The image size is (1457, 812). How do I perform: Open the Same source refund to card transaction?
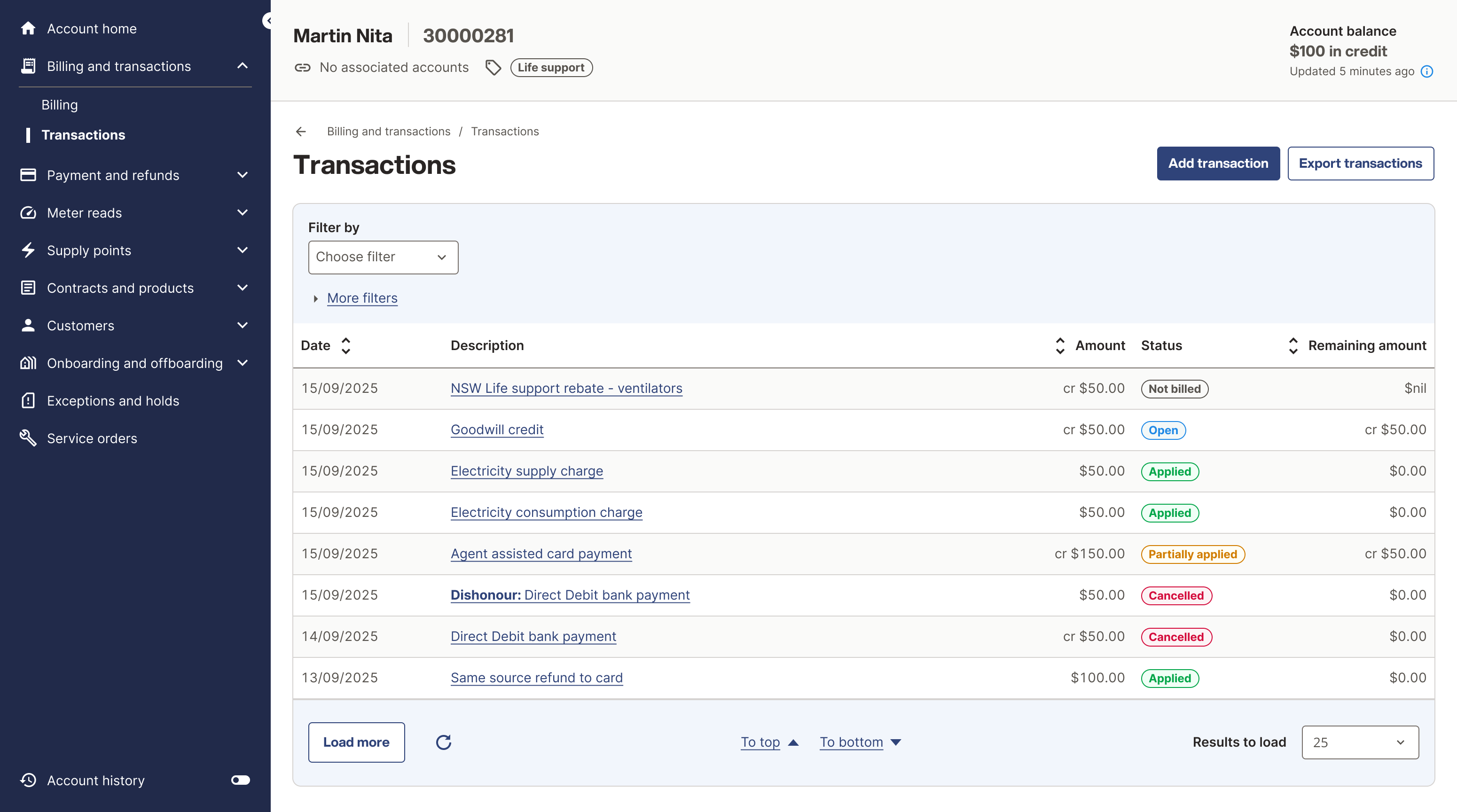click(536, 678)
